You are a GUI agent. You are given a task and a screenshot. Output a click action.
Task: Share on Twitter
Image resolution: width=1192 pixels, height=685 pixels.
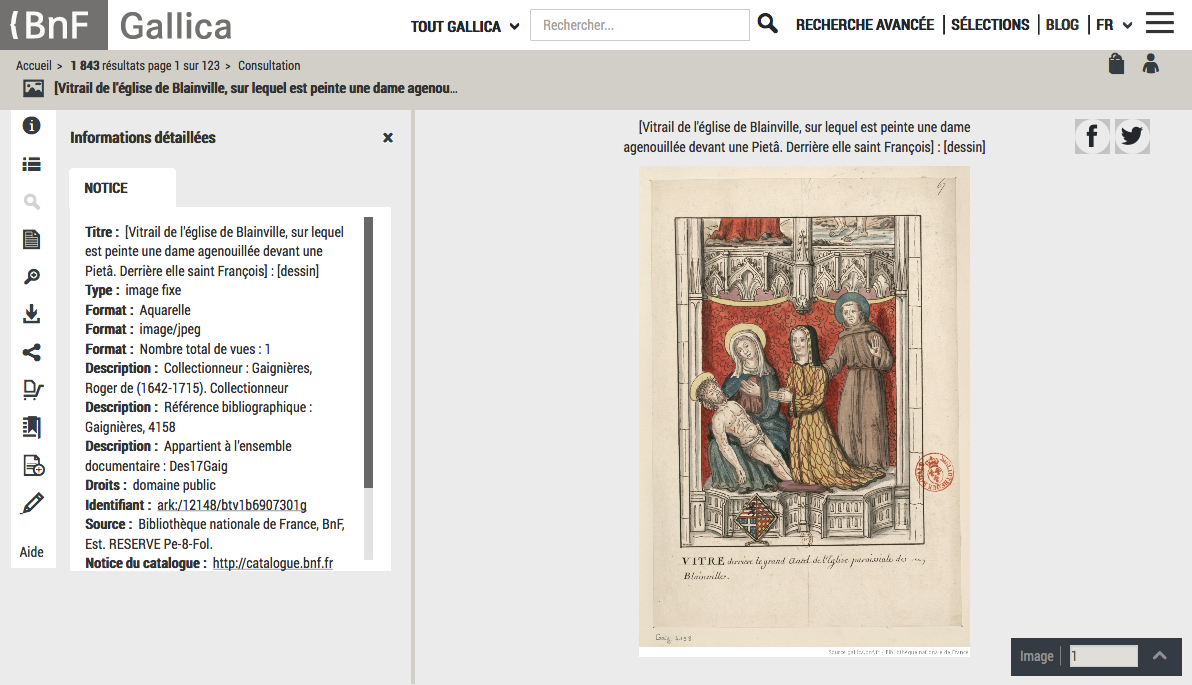1132,136
